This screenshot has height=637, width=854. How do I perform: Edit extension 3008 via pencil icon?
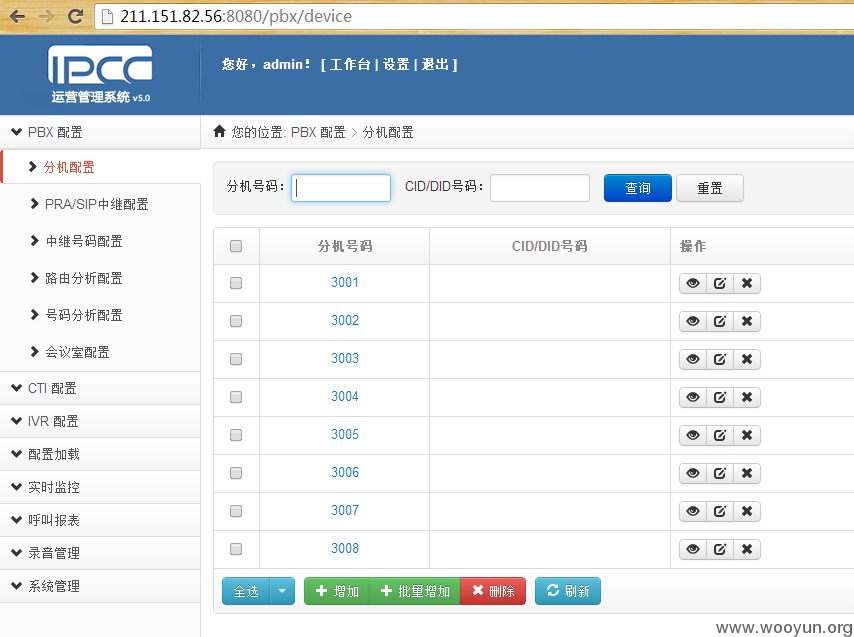tap(720, 549)
